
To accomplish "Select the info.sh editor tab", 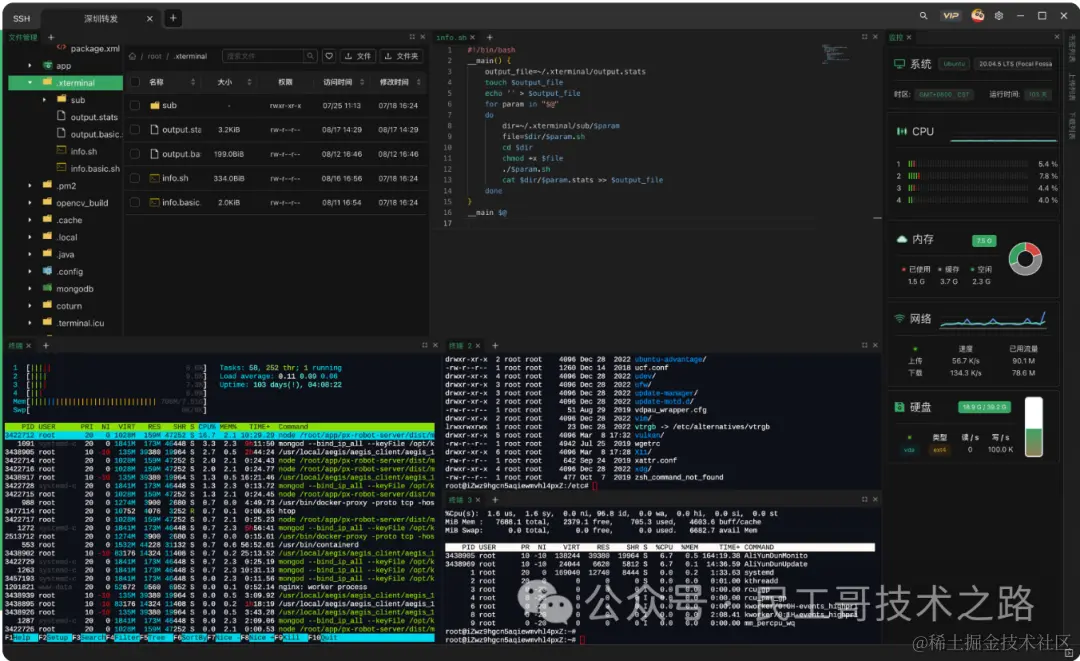I will coord(451,37).
